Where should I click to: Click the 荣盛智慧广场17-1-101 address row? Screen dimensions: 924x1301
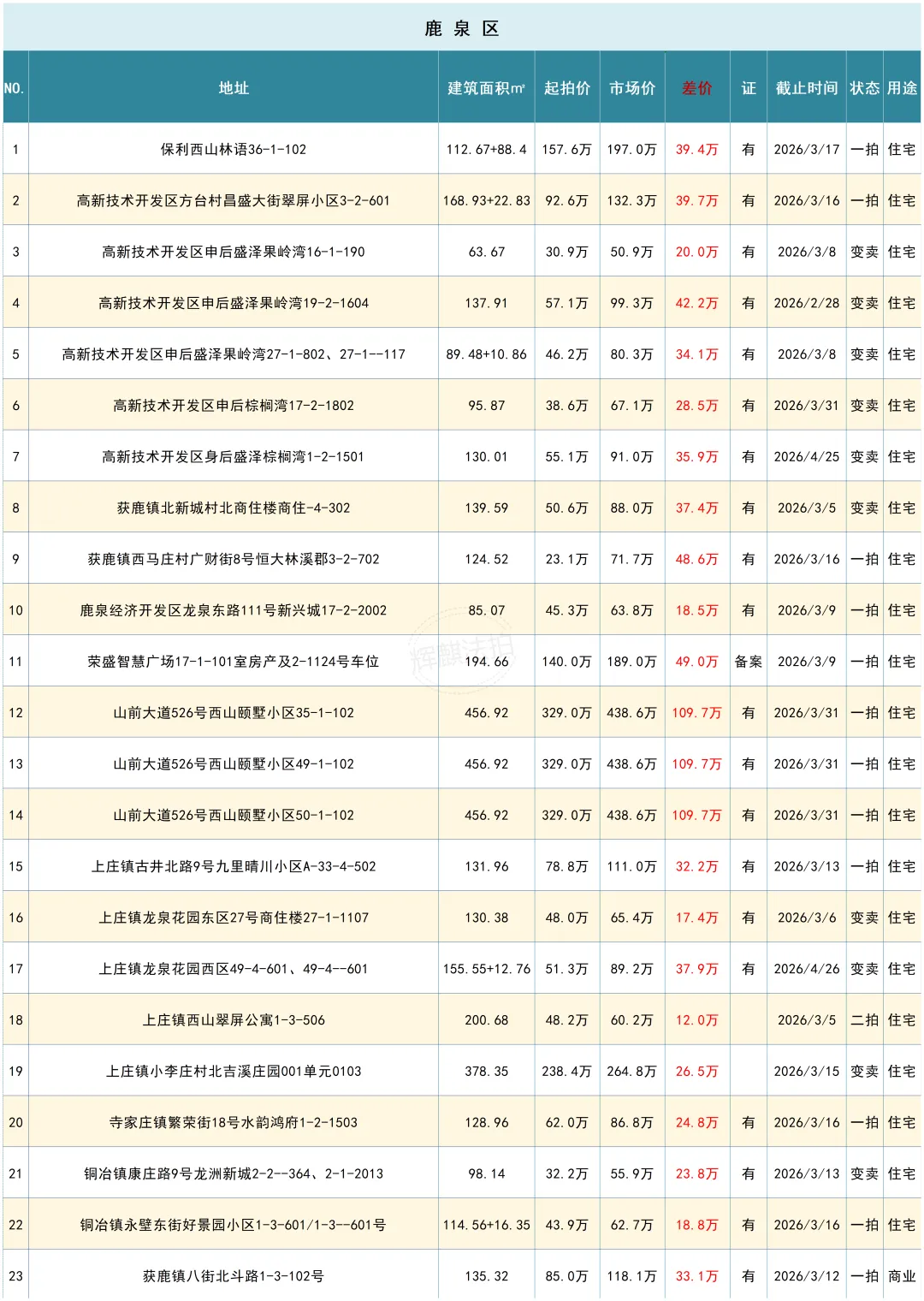[234, 662]
